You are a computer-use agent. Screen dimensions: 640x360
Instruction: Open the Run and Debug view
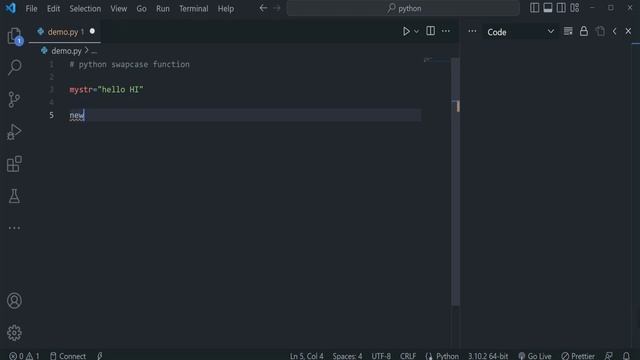(x=14, y=132)
